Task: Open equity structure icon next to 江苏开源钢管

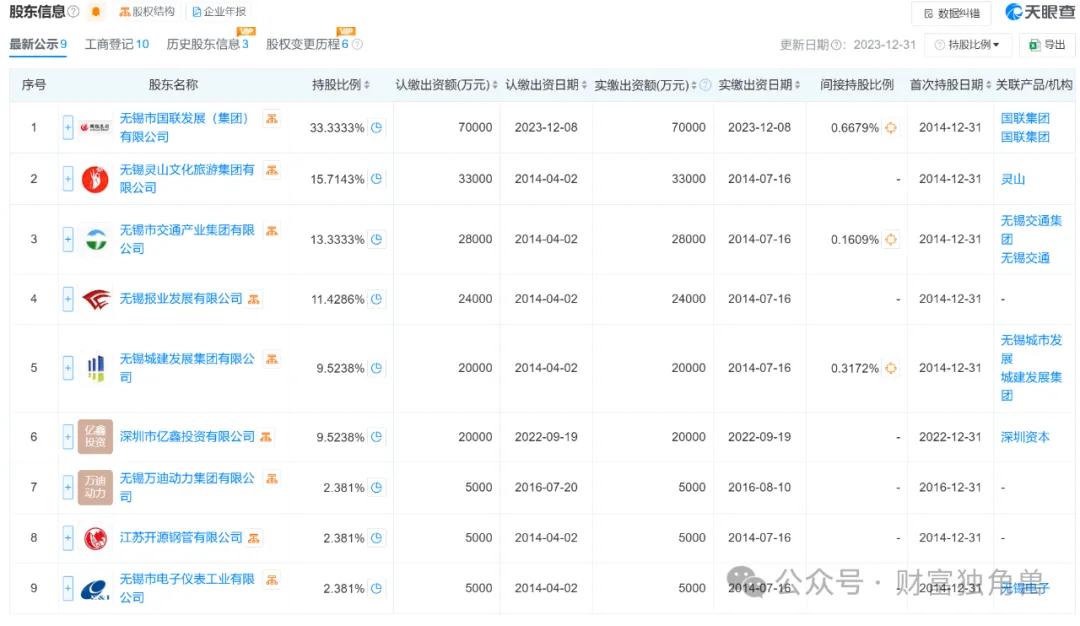Action: [x=253, y=538]
